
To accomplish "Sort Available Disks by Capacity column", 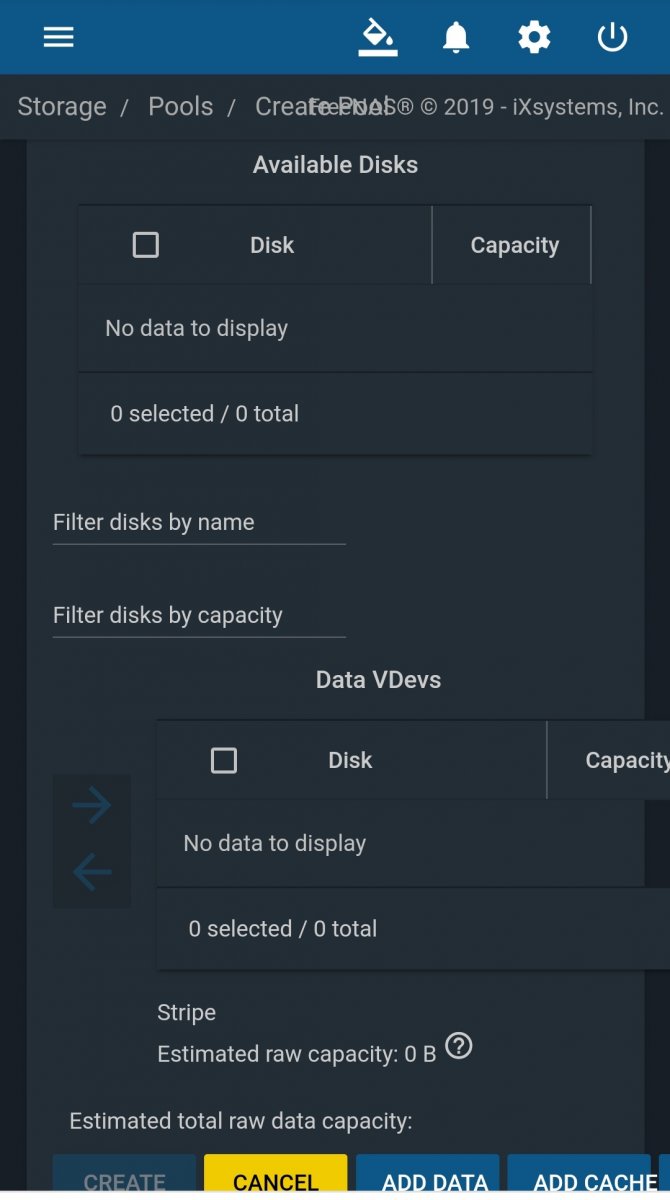I will (x=515, y=245).
